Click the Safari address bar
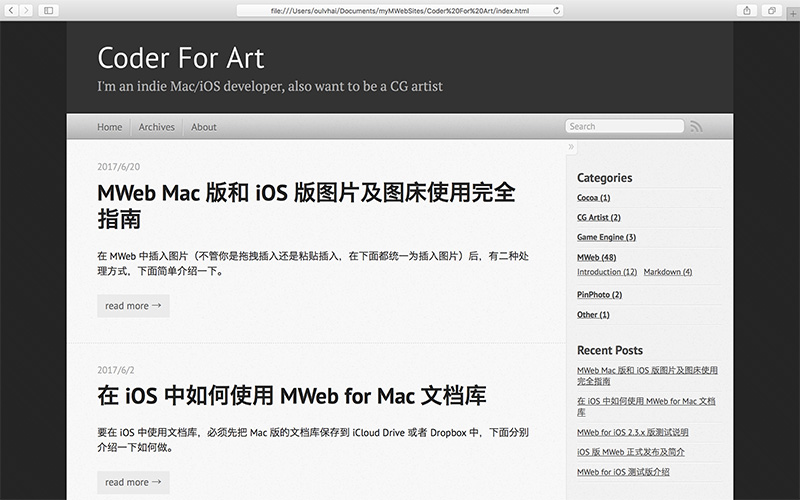The height and width of the screenshot is (500, 800). tap(400, 10)
